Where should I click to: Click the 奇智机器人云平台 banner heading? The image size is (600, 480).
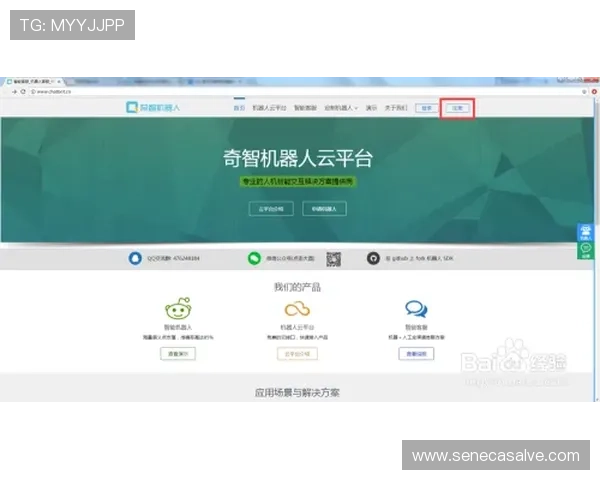click(298, 158)
